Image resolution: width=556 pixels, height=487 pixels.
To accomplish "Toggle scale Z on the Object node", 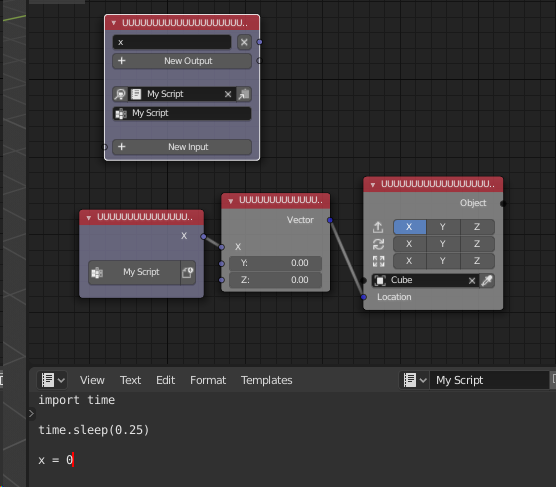I will point(477,261).
